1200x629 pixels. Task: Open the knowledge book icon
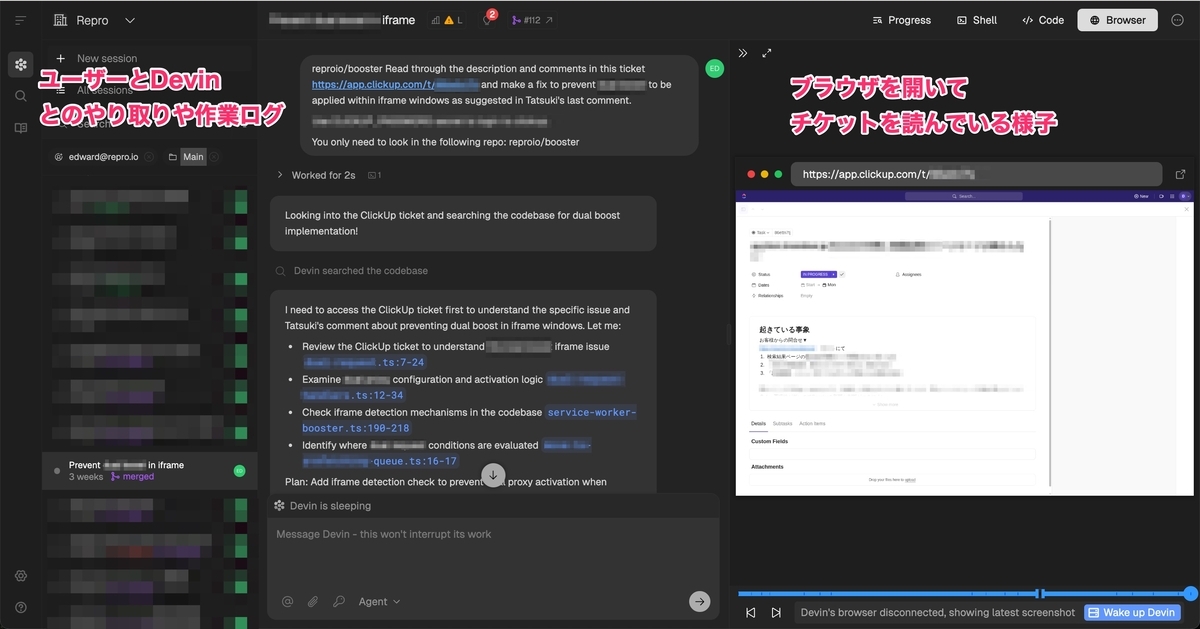20,128
